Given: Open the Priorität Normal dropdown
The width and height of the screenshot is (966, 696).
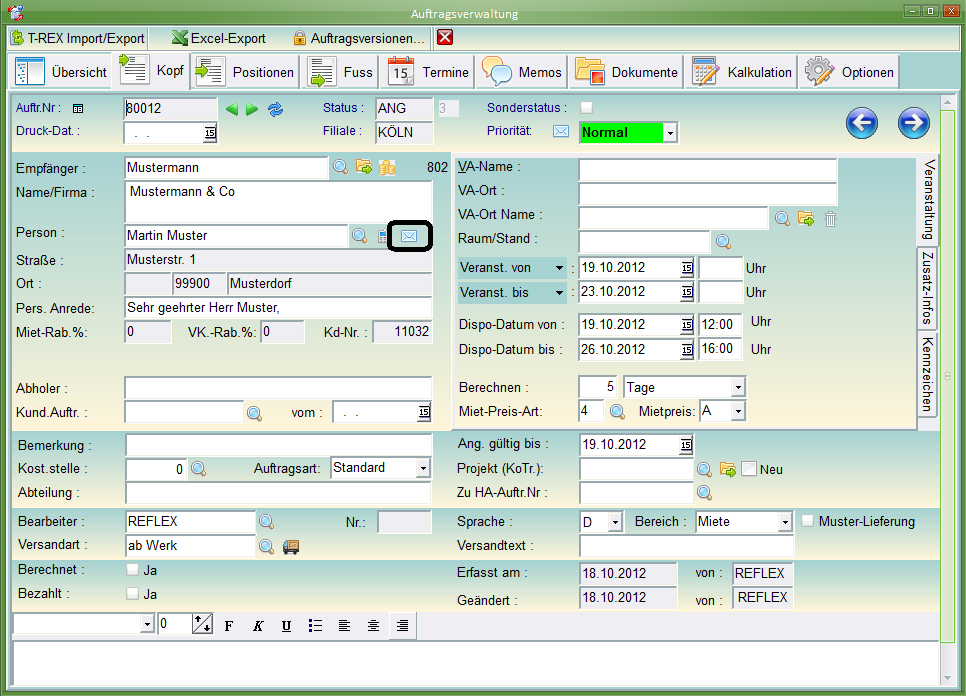Looking at the screenshot, I should (670, 133).
